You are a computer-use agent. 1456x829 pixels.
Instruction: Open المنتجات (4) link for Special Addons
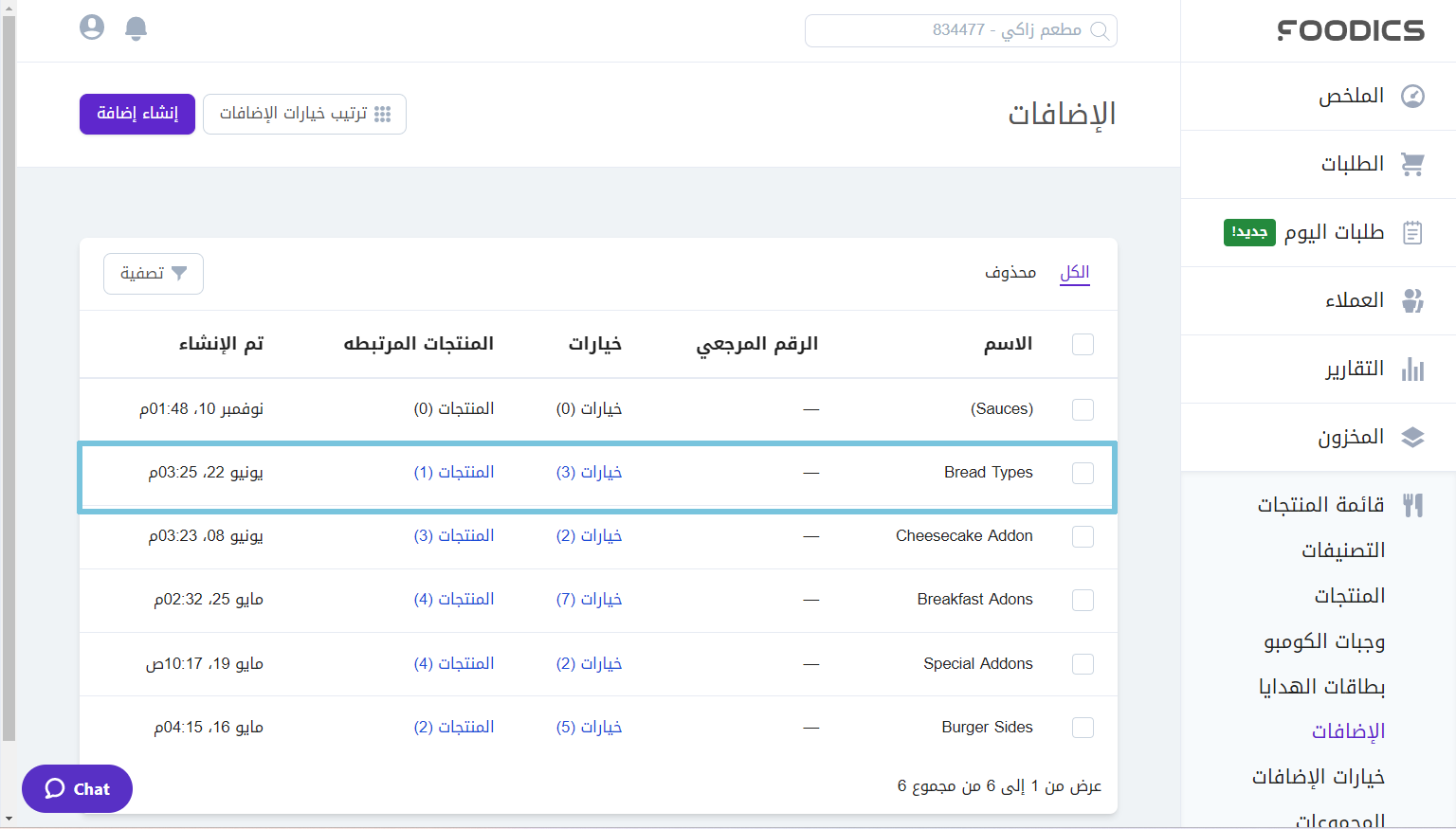(x=454, y=664)
